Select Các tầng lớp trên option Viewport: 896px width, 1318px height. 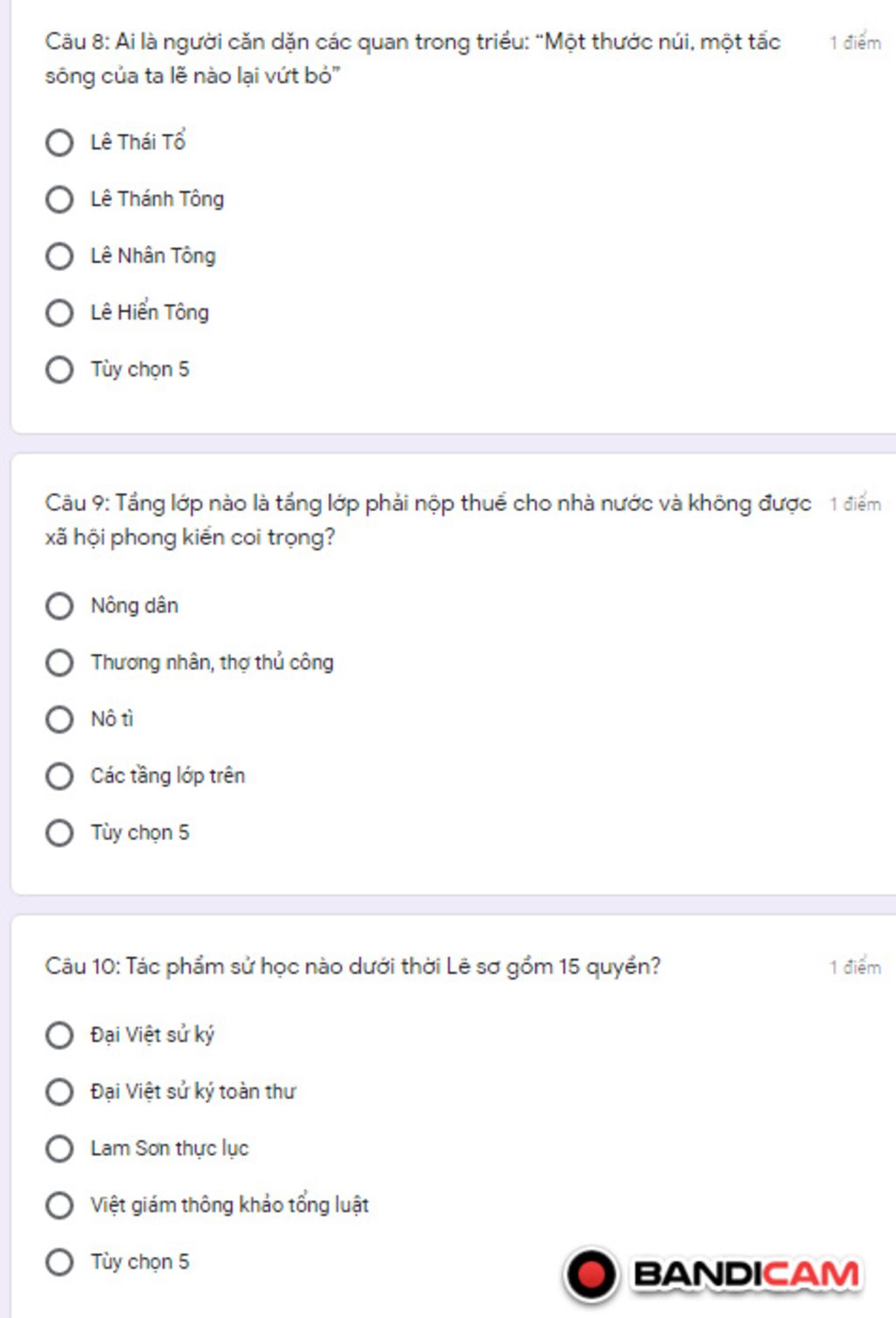(59, 776)
